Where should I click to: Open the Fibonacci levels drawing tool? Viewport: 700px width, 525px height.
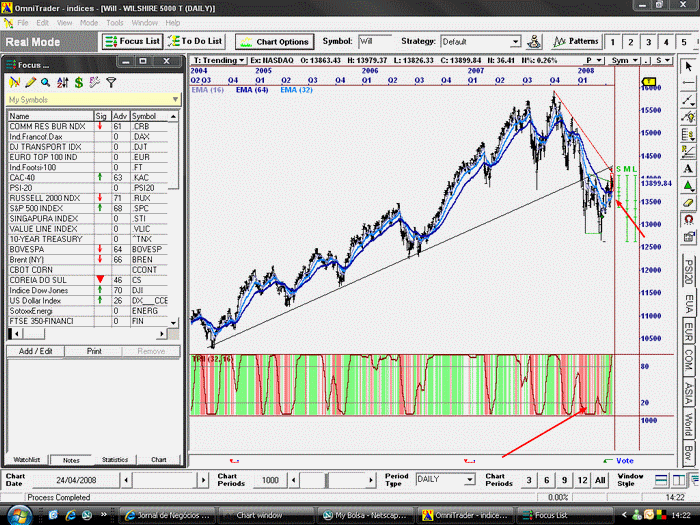[688, 134]
